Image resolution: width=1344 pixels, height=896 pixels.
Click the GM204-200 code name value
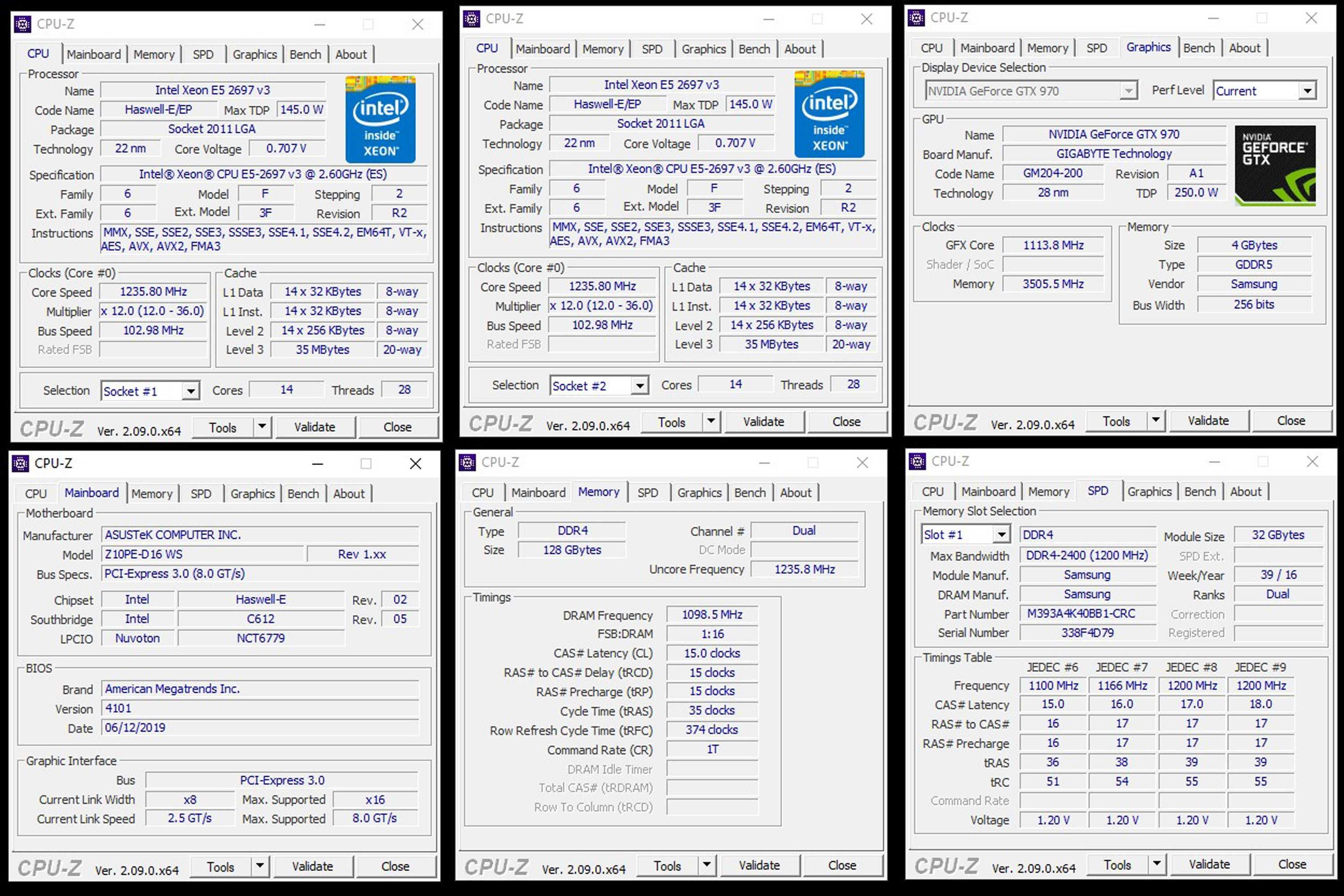coord(1052,174)
